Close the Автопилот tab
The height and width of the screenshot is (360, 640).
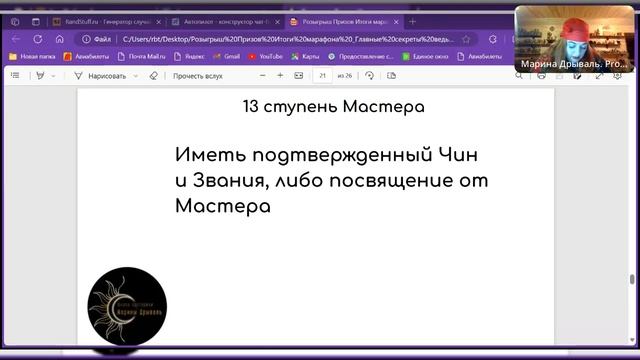[278, 22]
